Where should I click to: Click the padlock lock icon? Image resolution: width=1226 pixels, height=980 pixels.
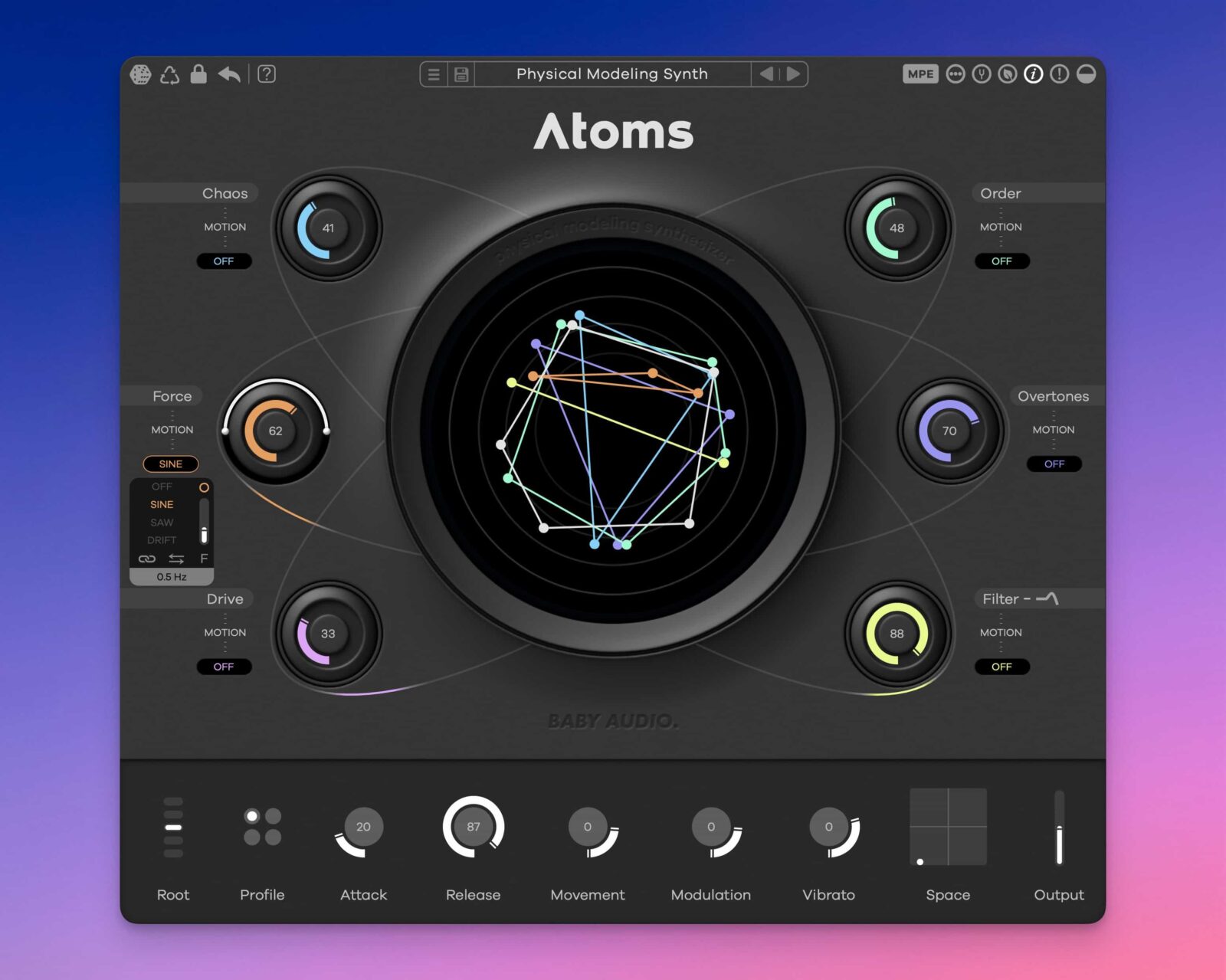point(198,74)
